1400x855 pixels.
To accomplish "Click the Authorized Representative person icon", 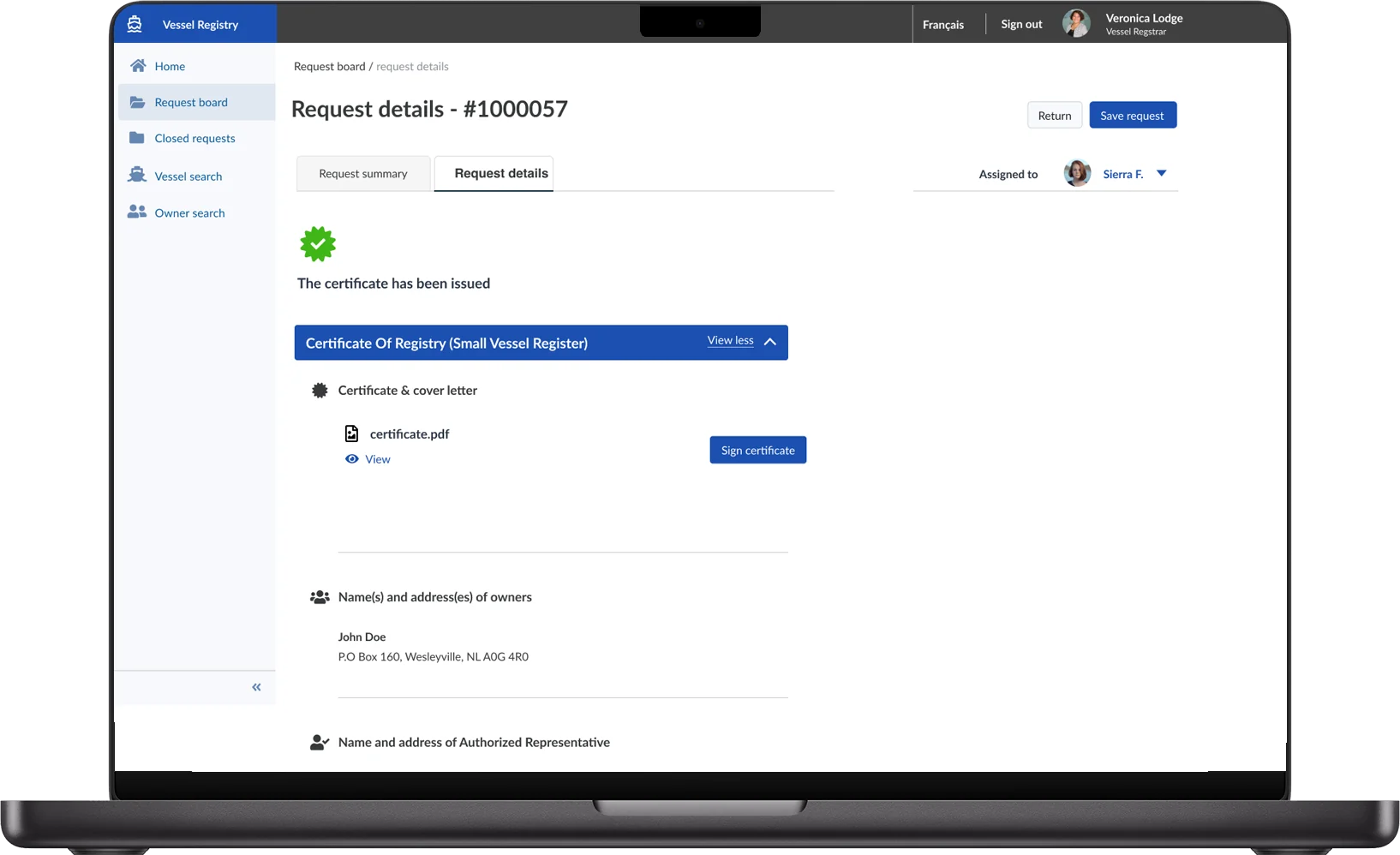I will pos(320,743).
